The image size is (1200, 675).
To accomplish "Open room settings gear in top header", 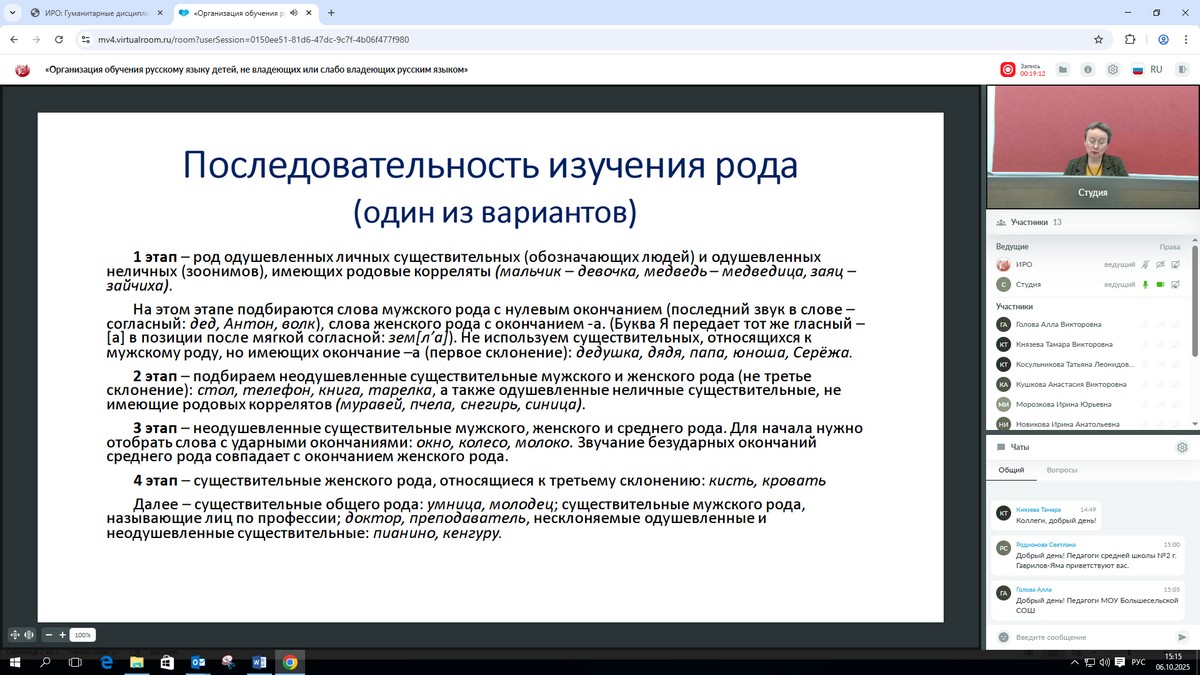I will [1113, 70].
